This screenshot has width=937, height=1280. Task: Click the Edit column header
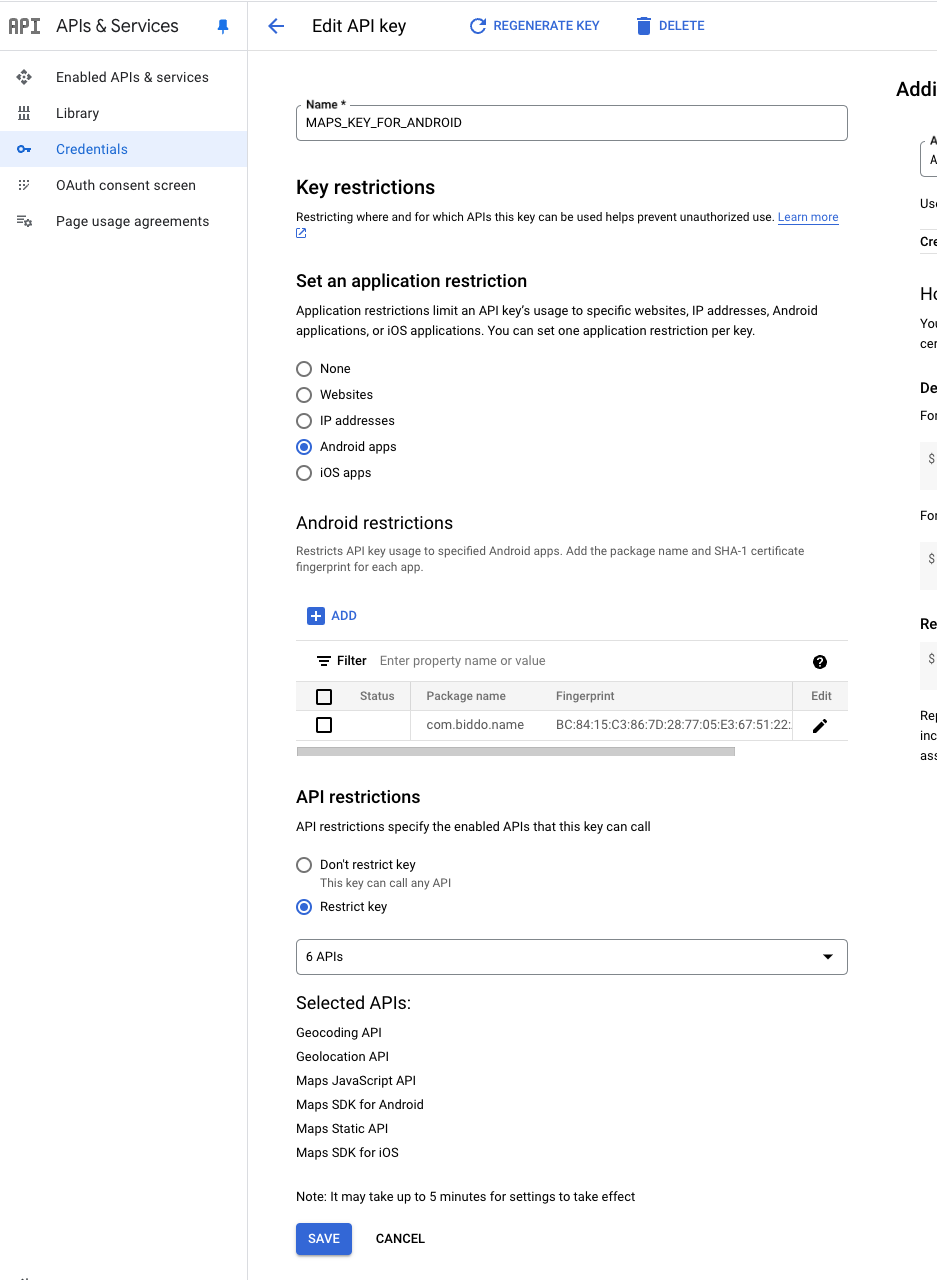coord(821,696)
